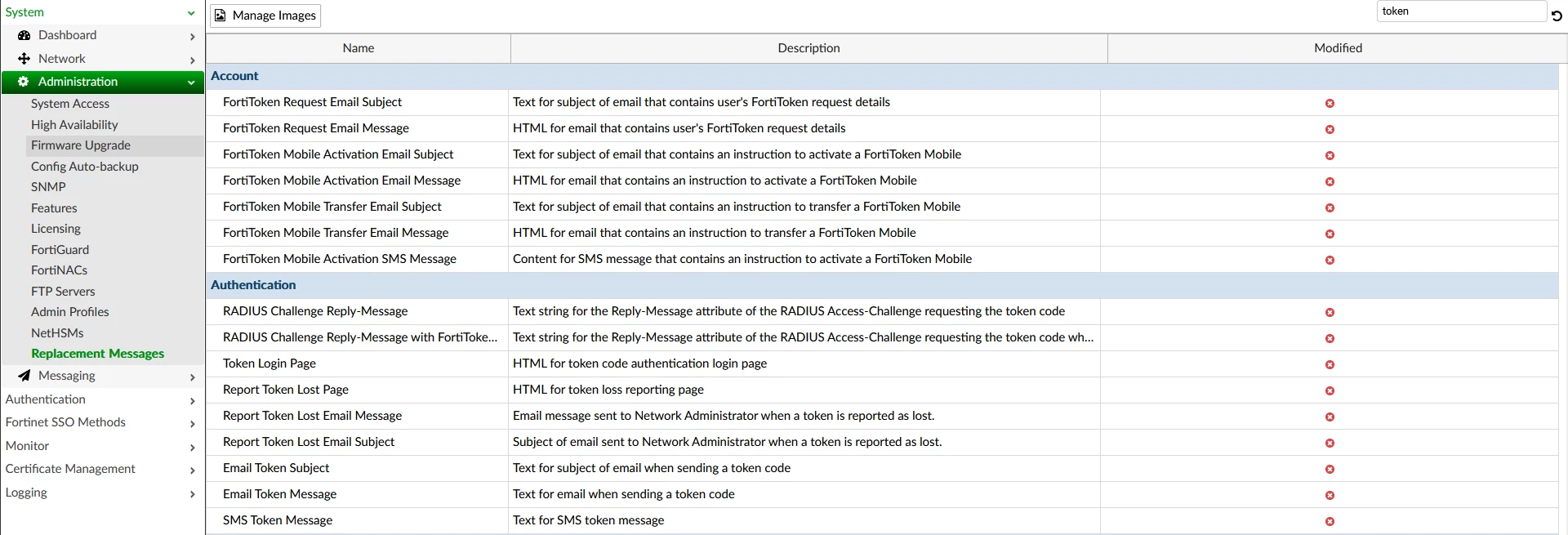Screen dimensions: 1568x535
Task: Click modified icon for RADIUS Challenge Reply-Message with FortiToken
Action: (1330, 338)
